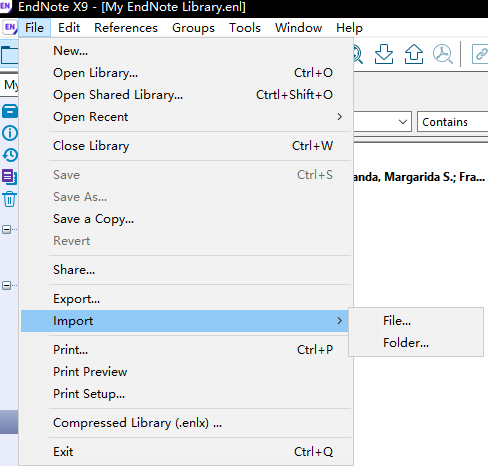Open the Contains comparison combo box
This screenshot has height=466, width=488.
[x=453, y=122]
